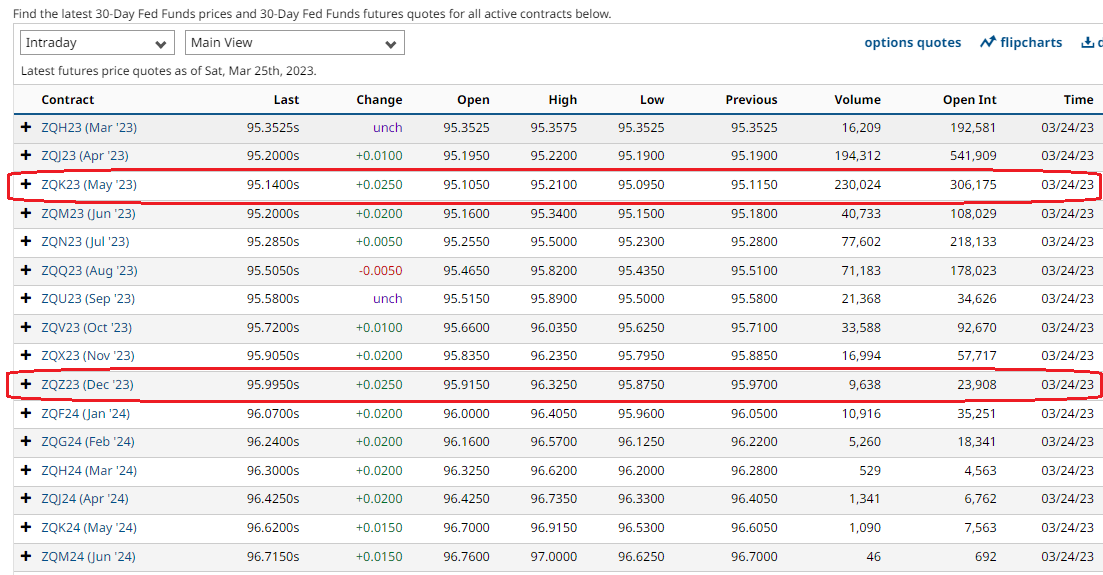Open the Intraday dropdown

pyautogui.click(x=96, y=43)
